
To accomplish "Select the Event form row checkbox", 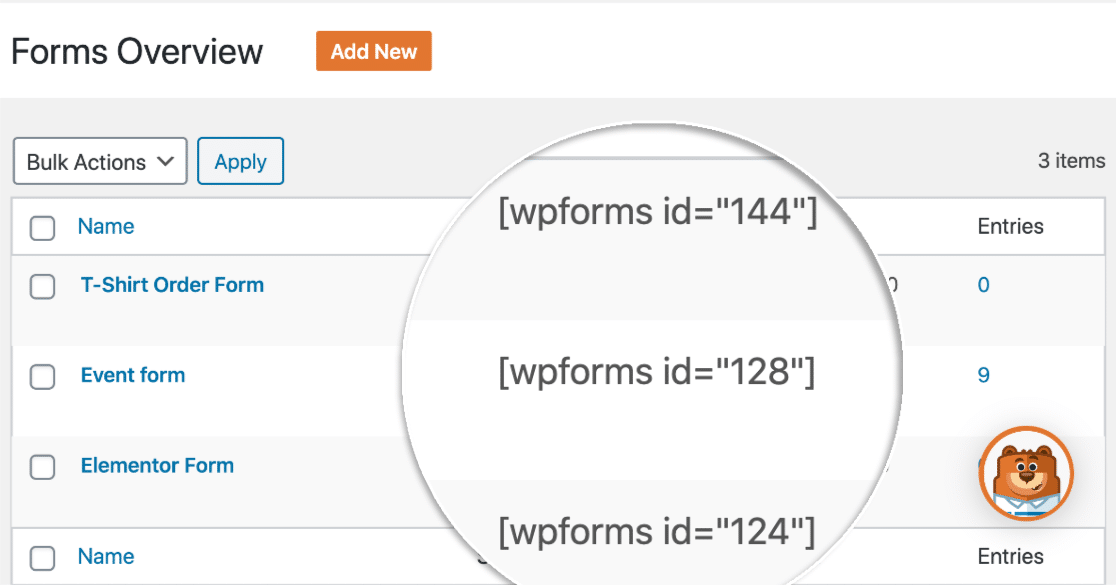I will [42, 377].
